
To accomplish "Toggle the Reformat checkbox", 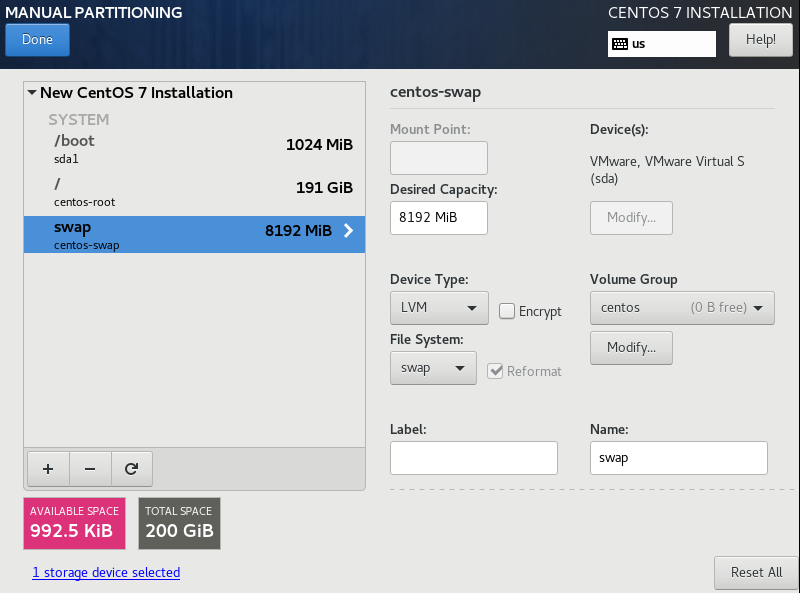I will click(x=495, y=371).
